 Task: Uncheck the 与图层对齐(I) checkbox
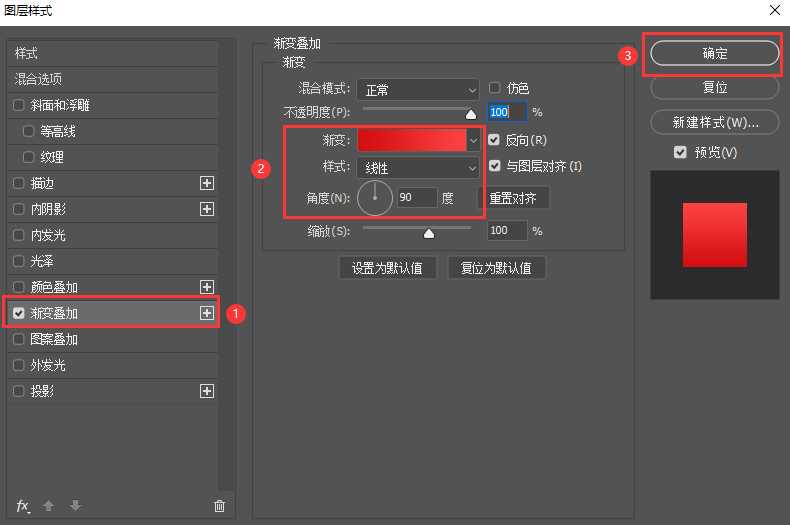(494, 166)
